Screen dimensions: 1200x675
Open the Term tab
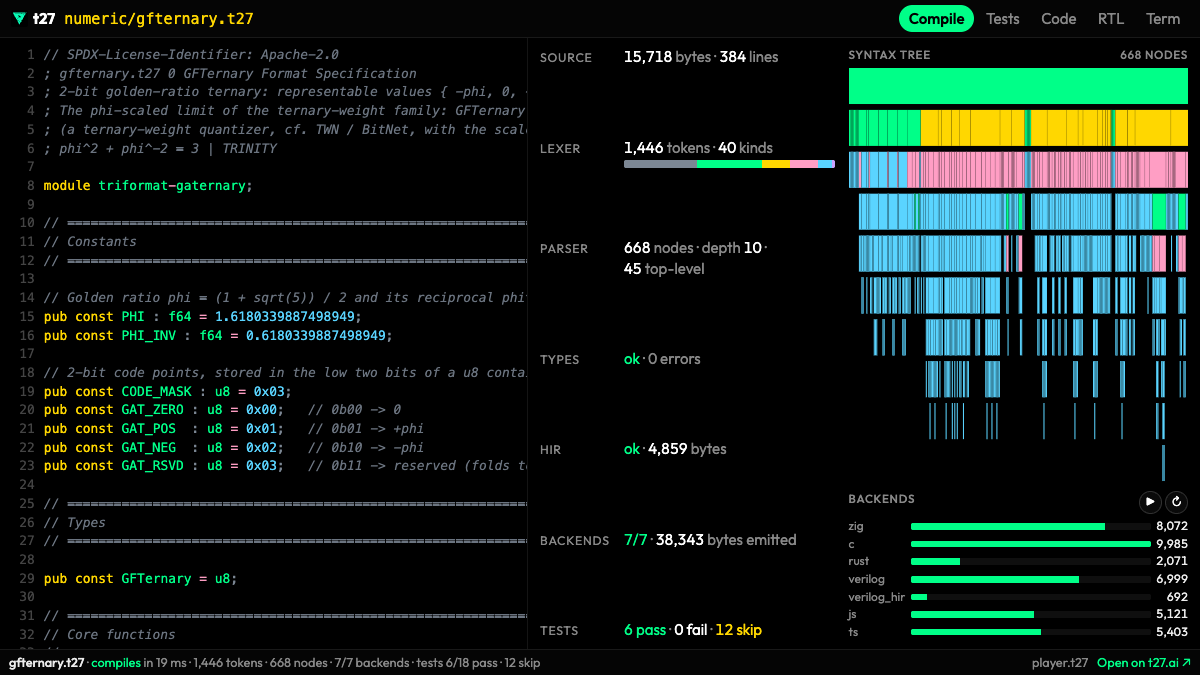1163,19
